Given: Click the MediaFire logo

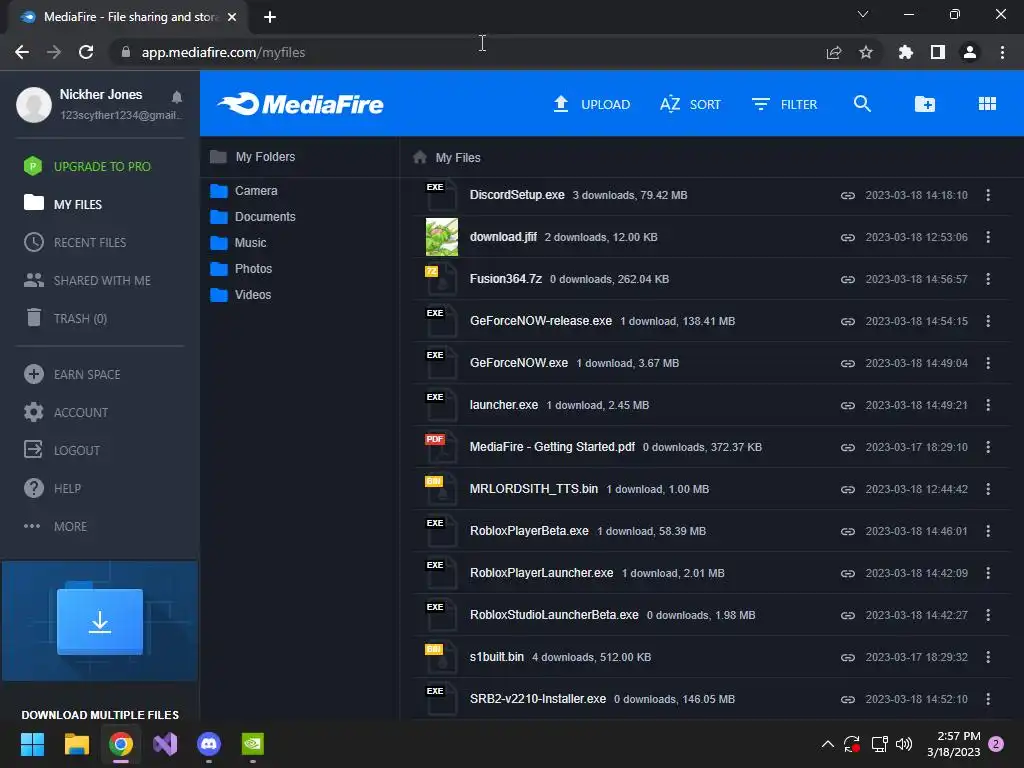Looking at the screenshot, I should click(300, 104).
